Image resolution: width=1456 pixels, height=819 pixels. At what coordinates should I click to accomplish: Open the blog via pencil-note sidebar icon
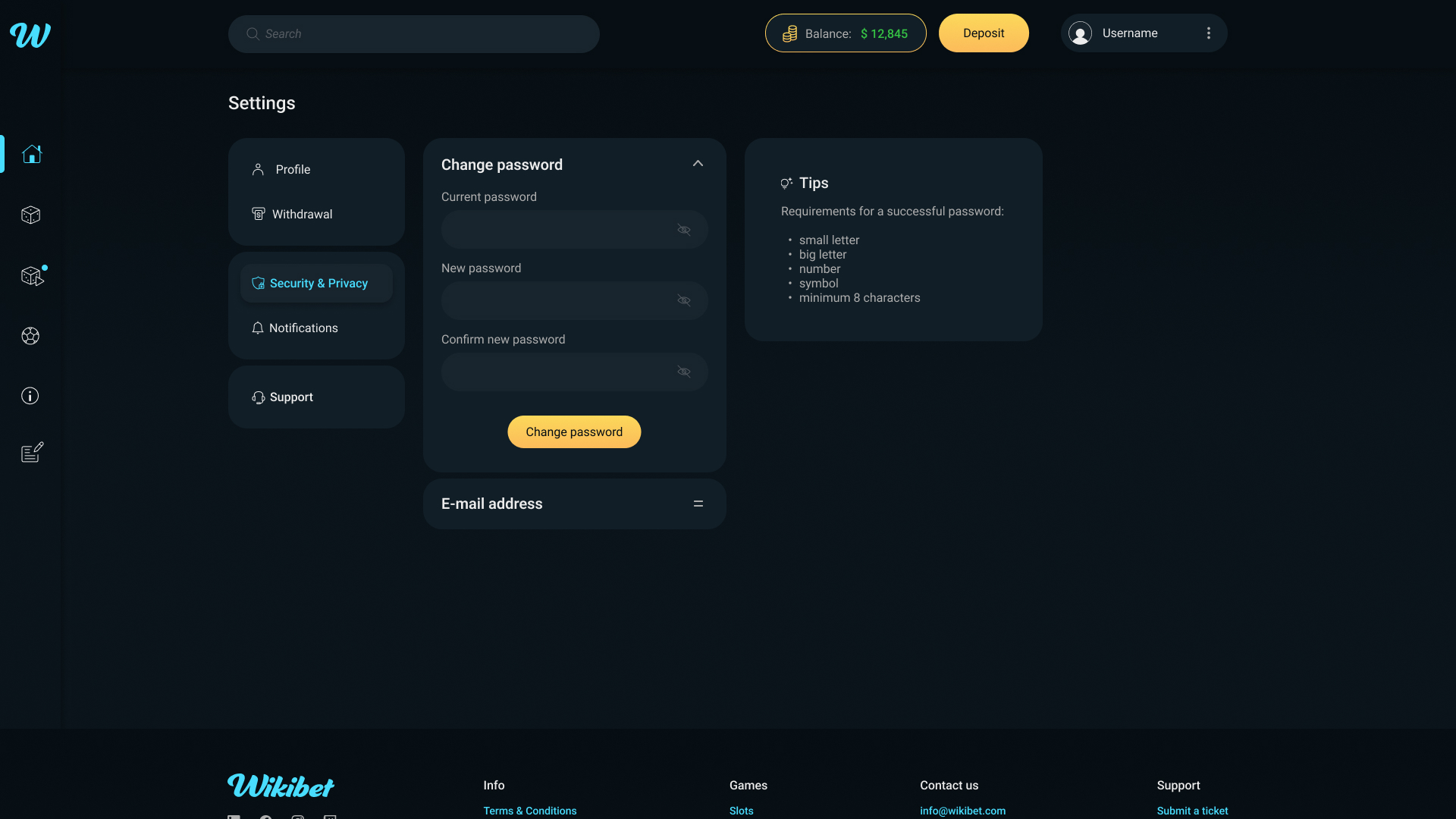click(30, 452)
